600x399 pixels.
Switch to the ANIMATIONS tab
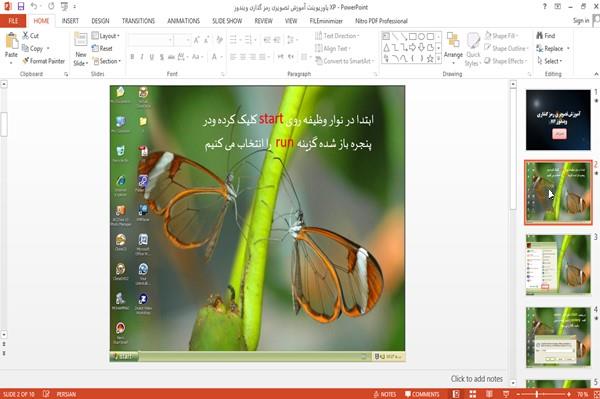click(x=183, y=21)
